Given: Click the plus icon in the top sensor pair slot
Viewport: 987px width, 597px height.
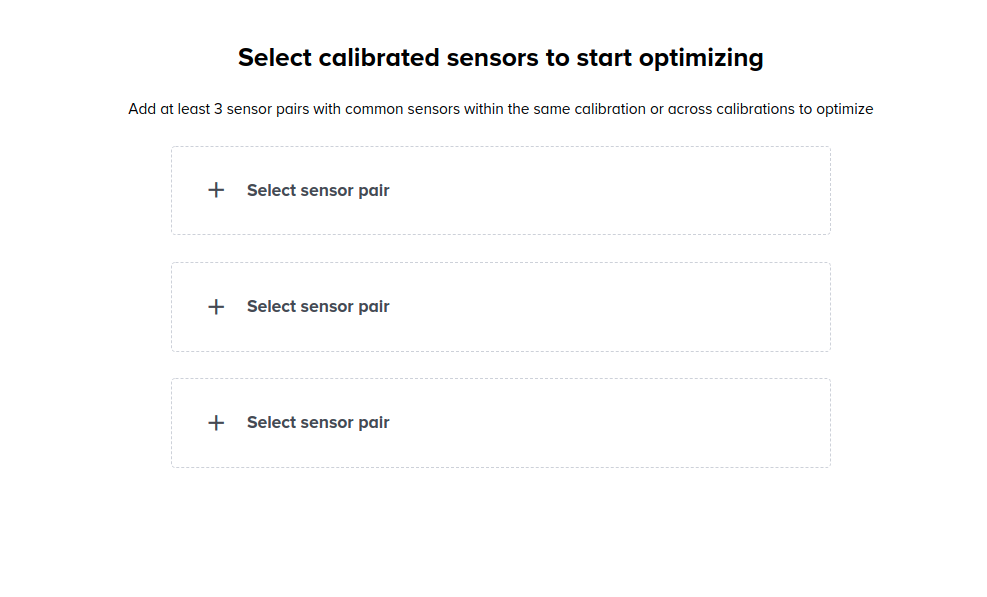Looking at the screenshot, I should click(216, 190).
